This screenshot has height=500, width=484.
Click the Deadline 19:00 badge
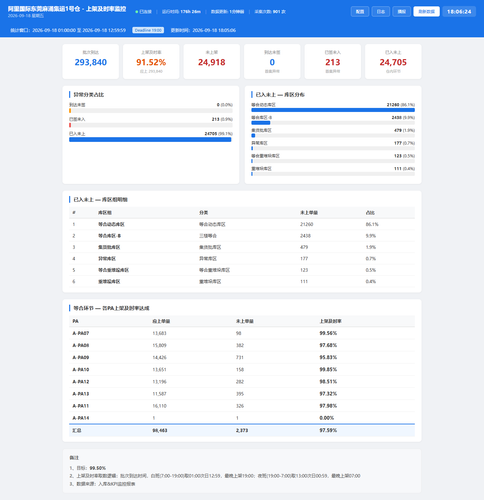tap(148, 30)
